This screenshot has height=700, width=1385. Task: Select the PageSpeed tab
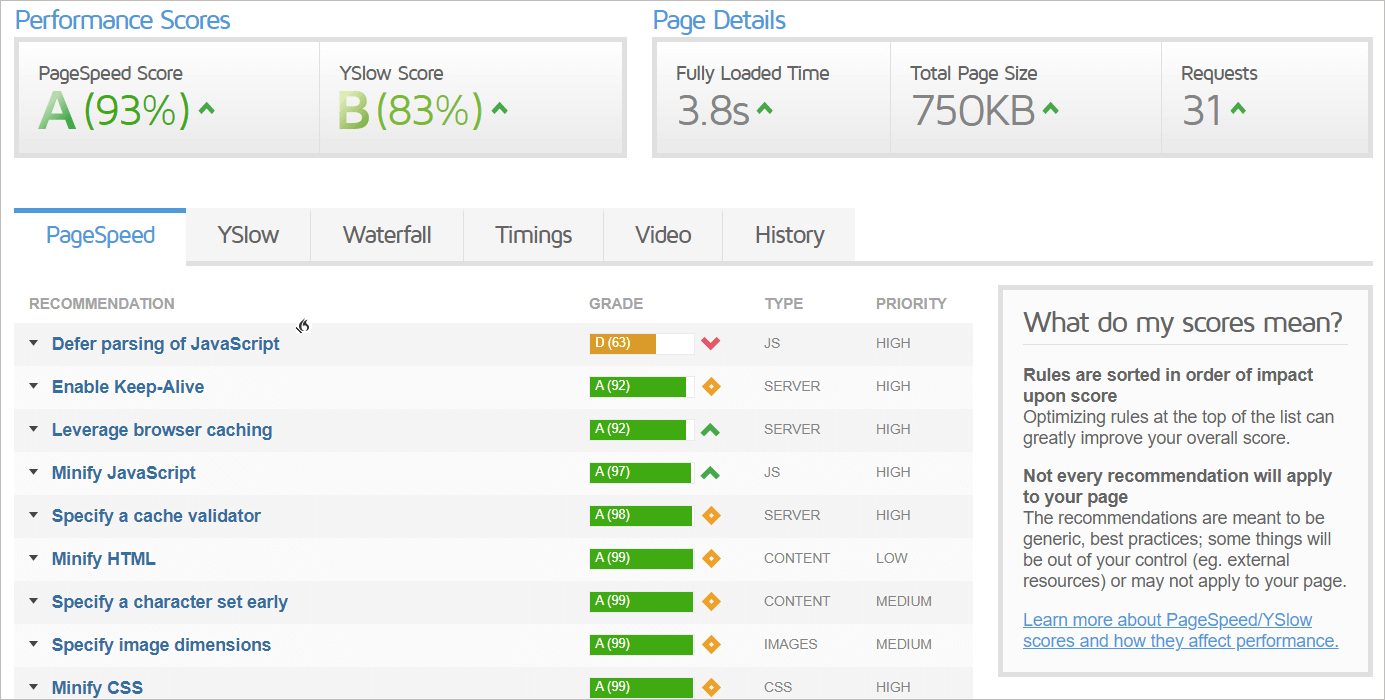coord(100,236)
